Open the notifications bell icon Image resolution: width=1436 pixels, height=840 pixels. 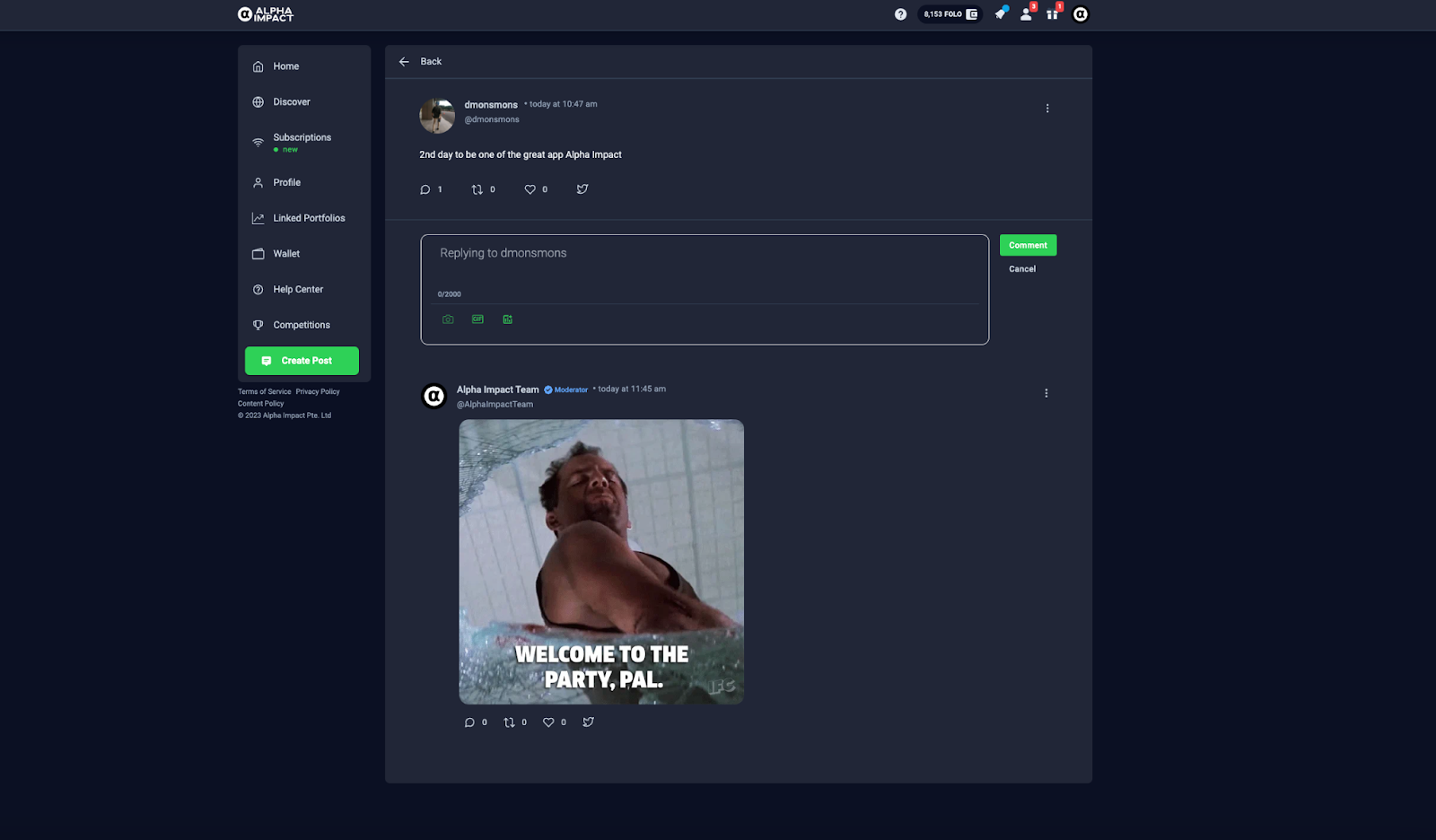(x=1000, y=13)
